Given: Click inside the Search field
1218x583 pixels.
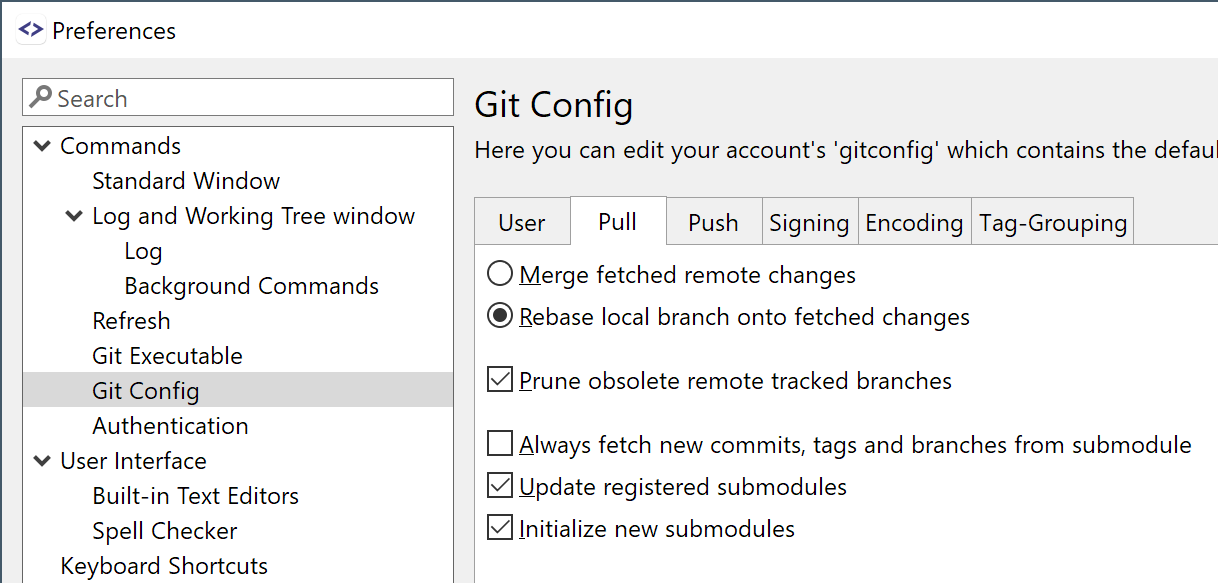Looking at the screenshot, I should (200, 97).
